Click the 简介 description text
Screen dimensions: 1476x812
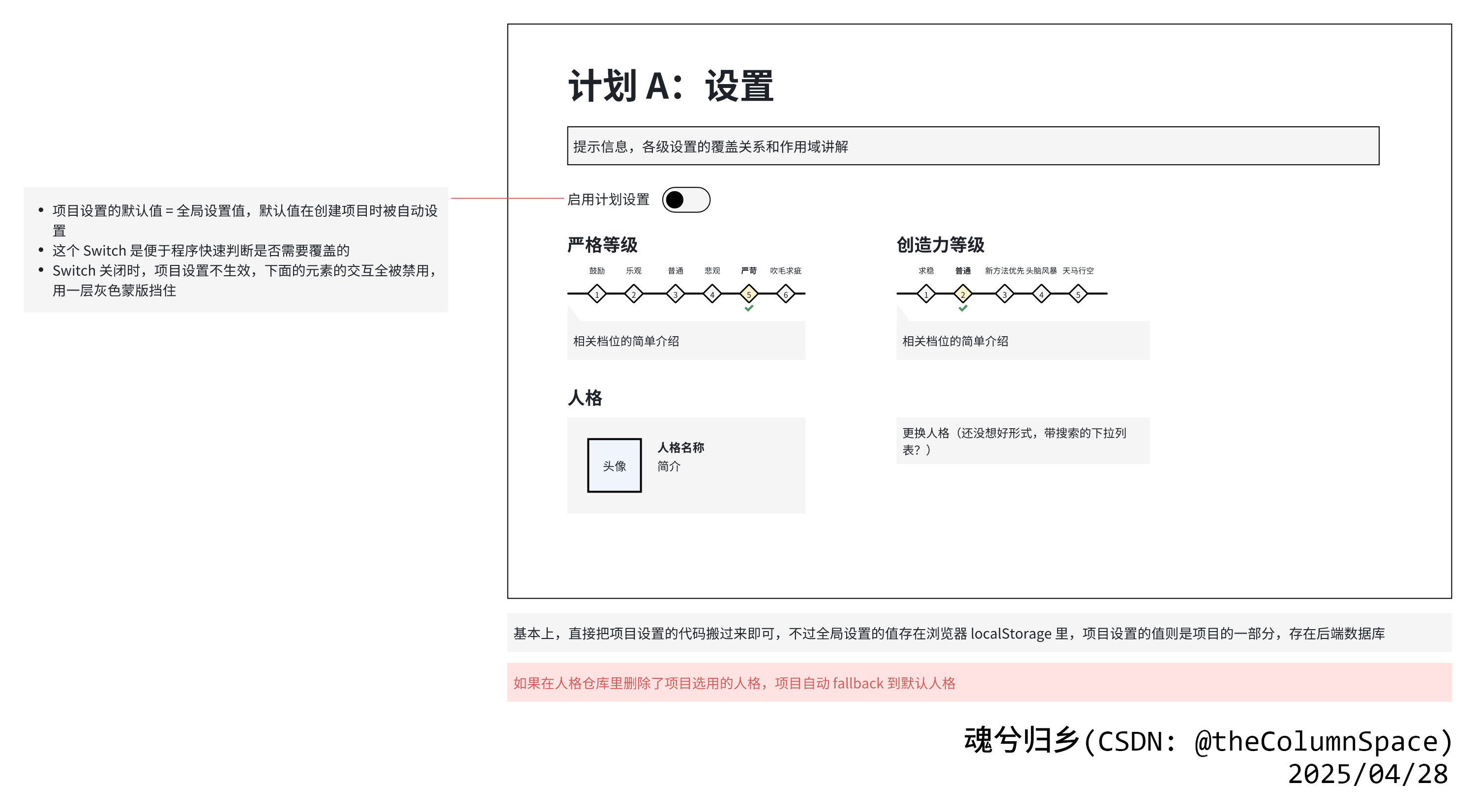[668, 466]
